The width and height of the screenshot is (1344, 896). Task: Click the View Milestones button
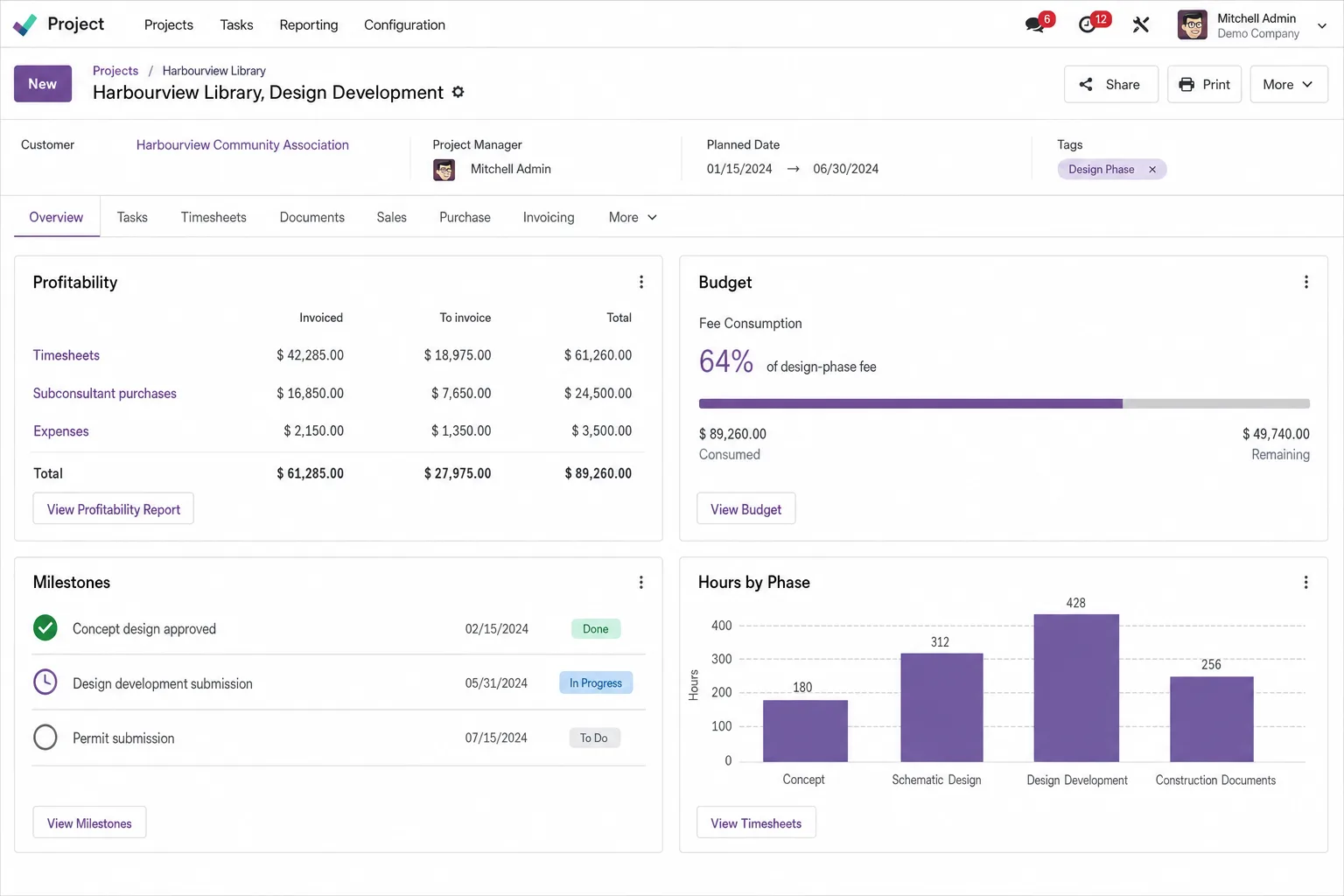click(89, 822)
